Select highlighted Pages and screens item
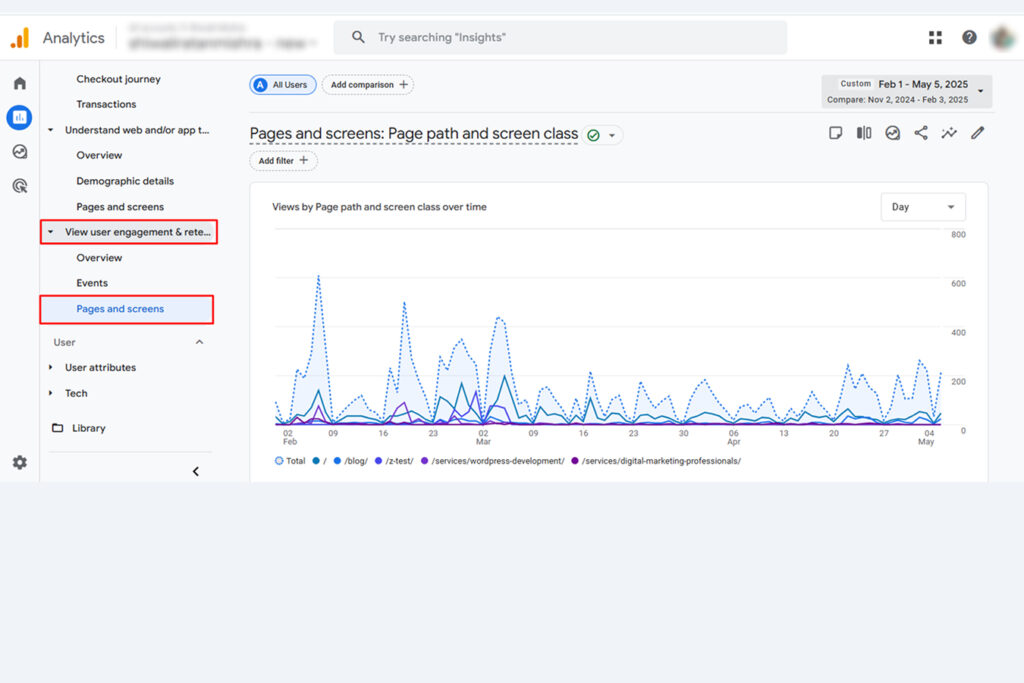 point(127,309)
